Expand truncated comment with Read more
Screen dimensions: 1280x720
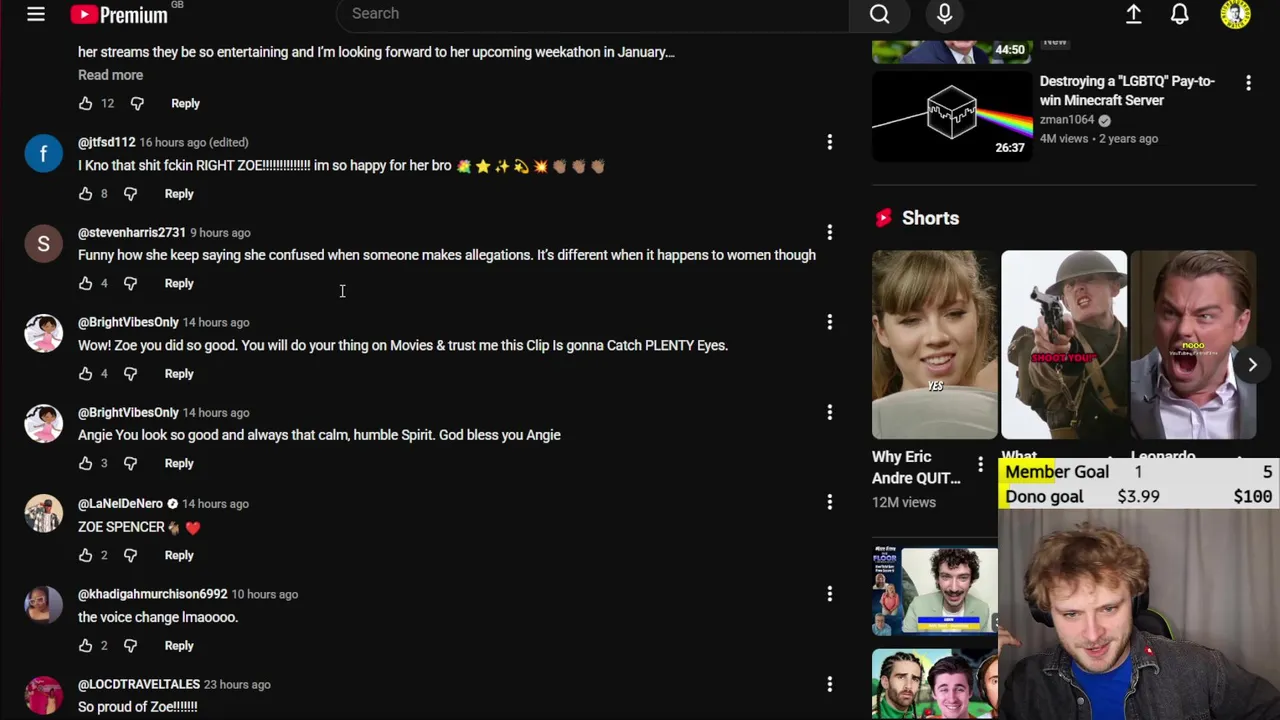click(110, 75)
